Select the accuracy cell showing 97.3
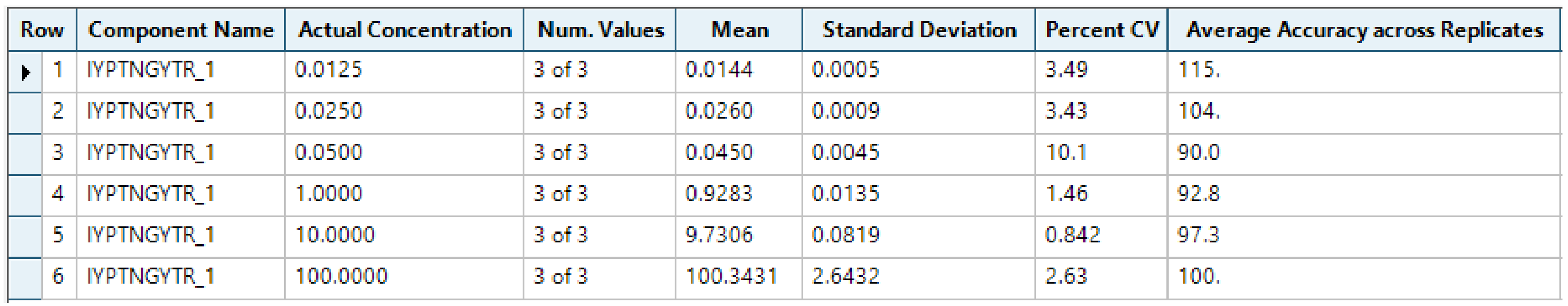The image size is (1568, 306). pos(1365,237)
